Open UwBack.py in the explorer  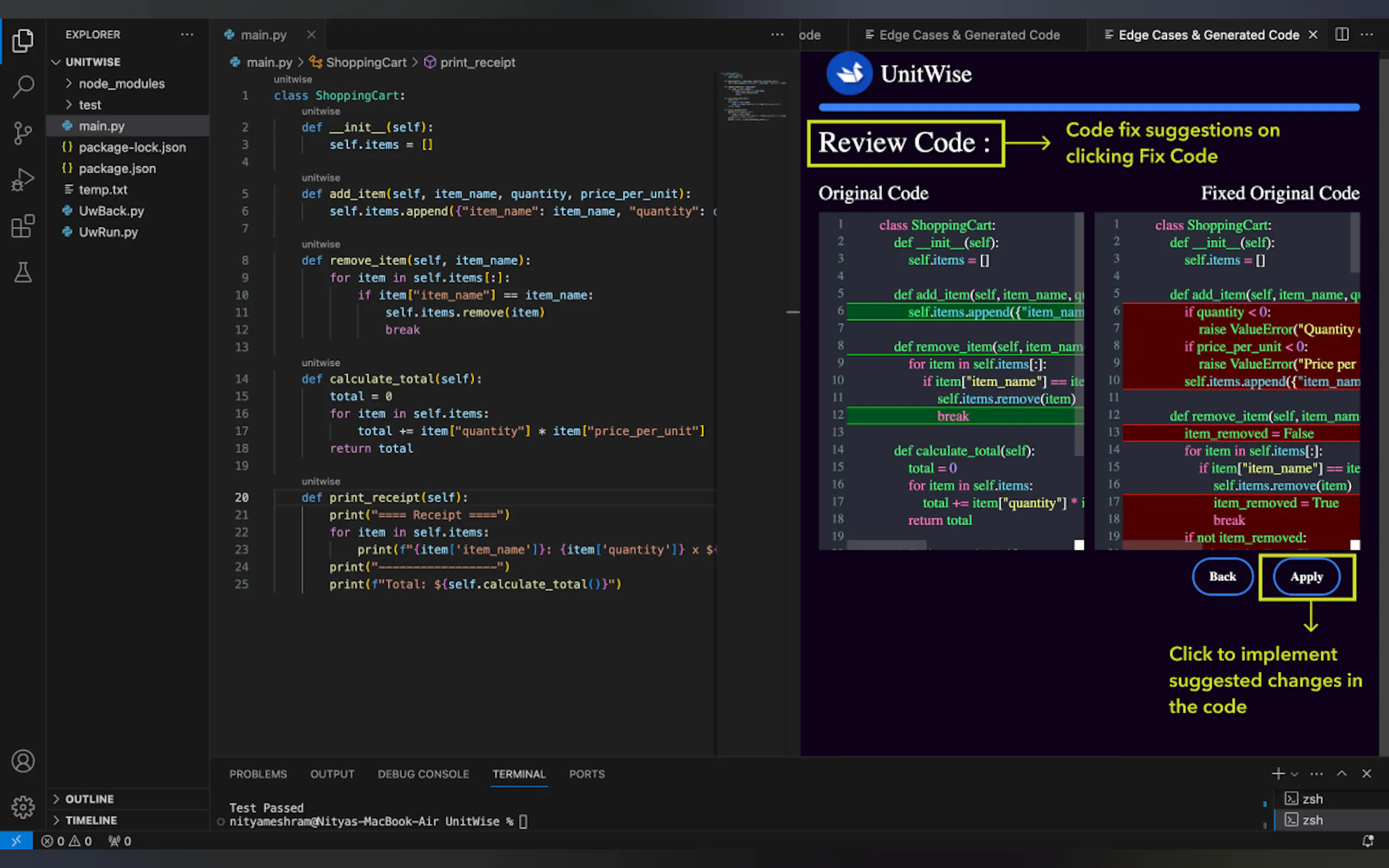click(112, 210)
